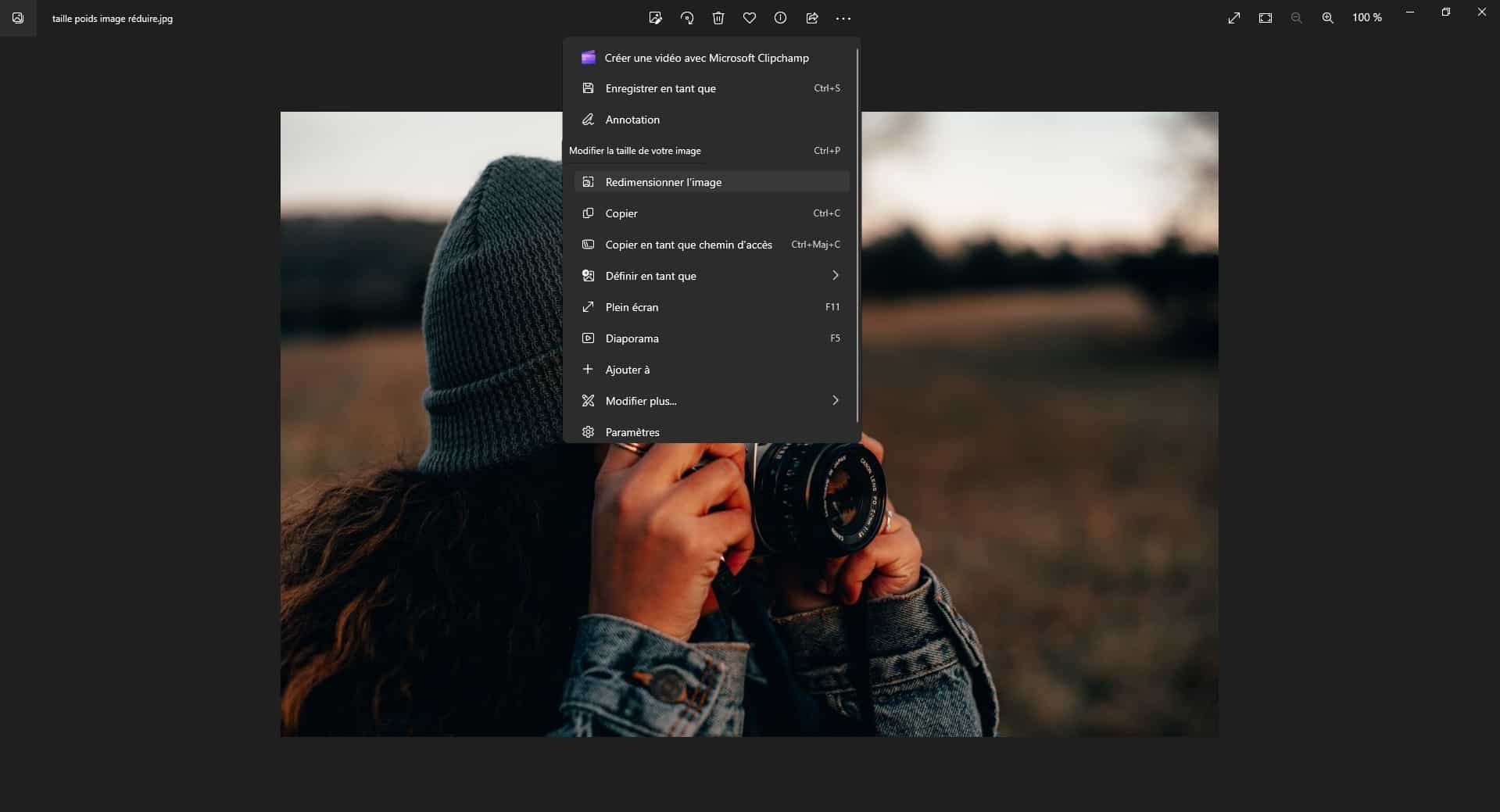The width and height of the screenshot is (1500, 812).
Task: Mark photo as favorite with heart icon
Action: [750, 18]
